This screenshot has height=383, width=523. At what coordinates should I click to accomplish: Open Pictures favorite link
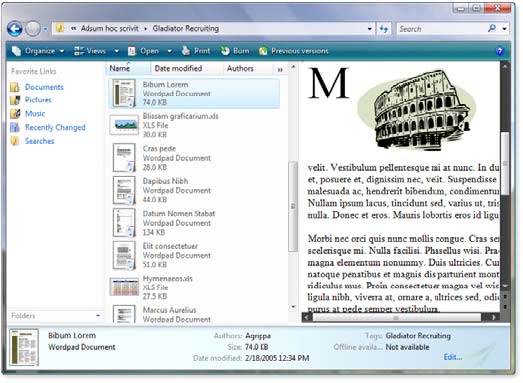38,100
